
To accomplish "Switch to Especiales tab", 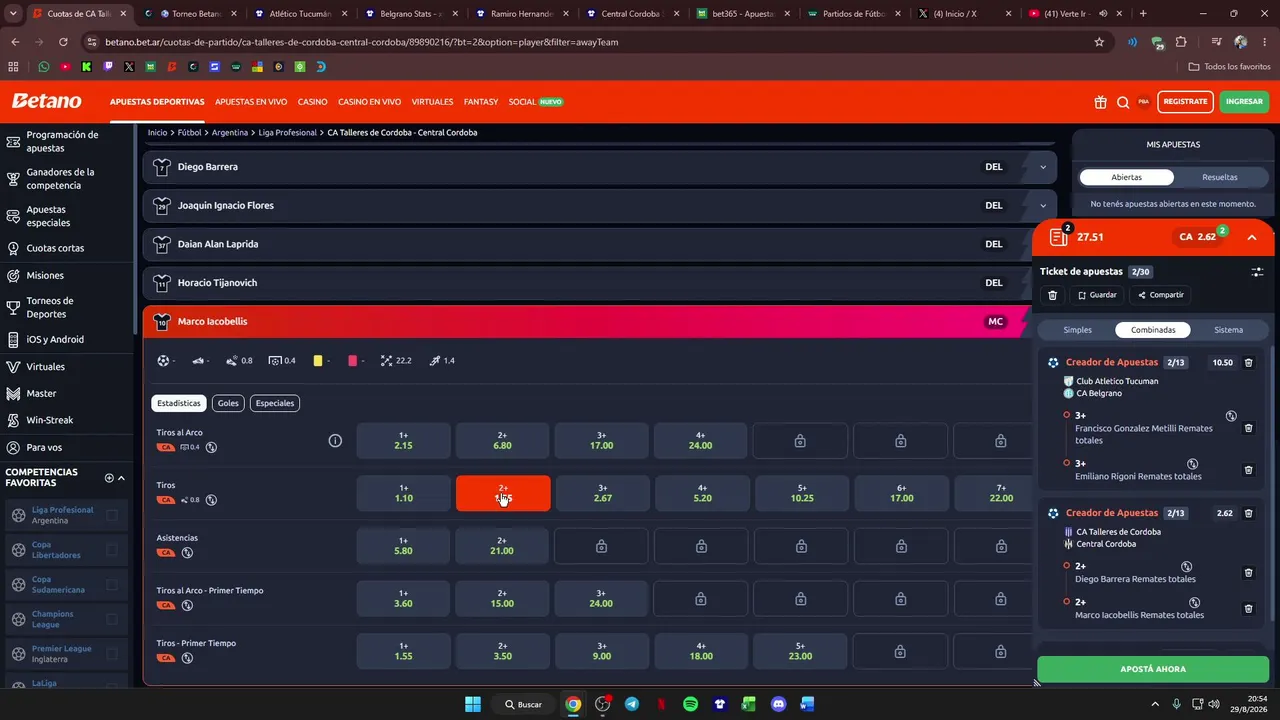I will click(275, 403).
